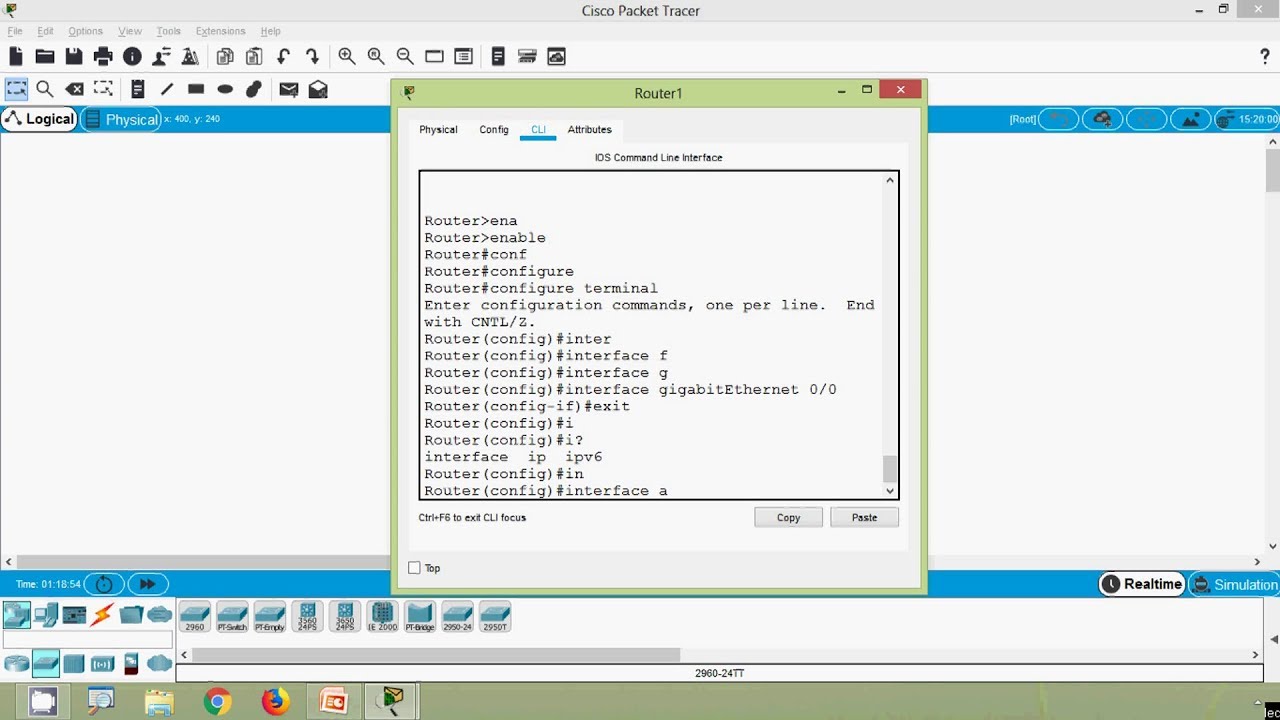
Task: Select the CLI tab in Router1
Action: (x=538, y=130)
